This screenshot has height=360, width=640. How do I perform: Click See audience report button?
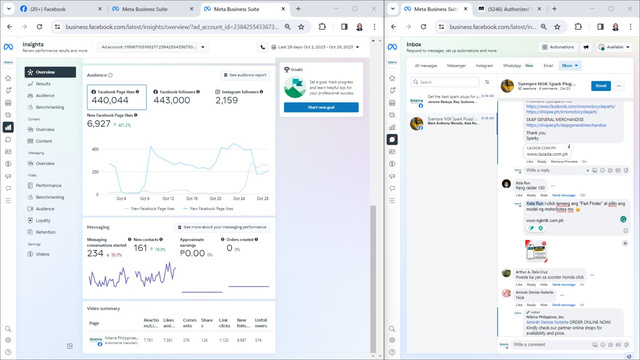(x=246, y=75)
